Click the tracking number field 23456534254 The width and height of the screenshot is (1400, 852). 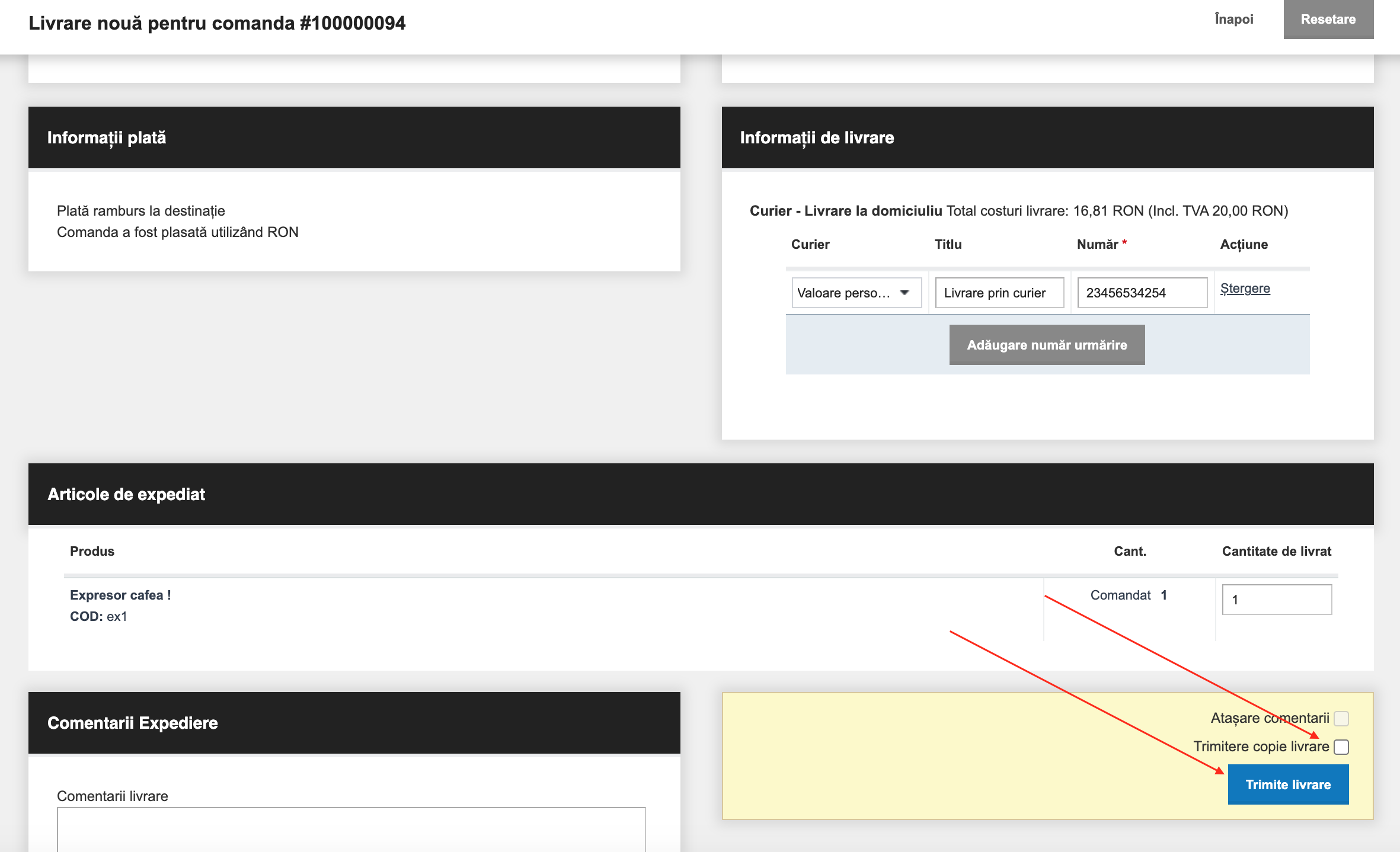1142,293
